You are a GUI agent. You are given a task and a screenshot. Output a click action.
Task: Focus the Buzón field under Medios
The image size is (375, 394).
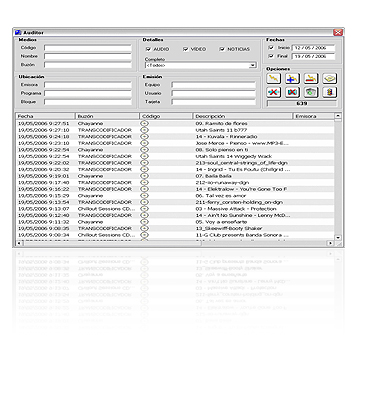88,65
